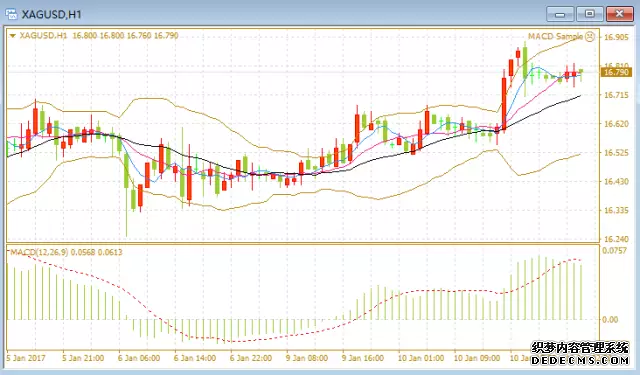640x375 pixels.
Task: Click the 9 Jan 08:00 time label
Action: (x=307, y=358)
